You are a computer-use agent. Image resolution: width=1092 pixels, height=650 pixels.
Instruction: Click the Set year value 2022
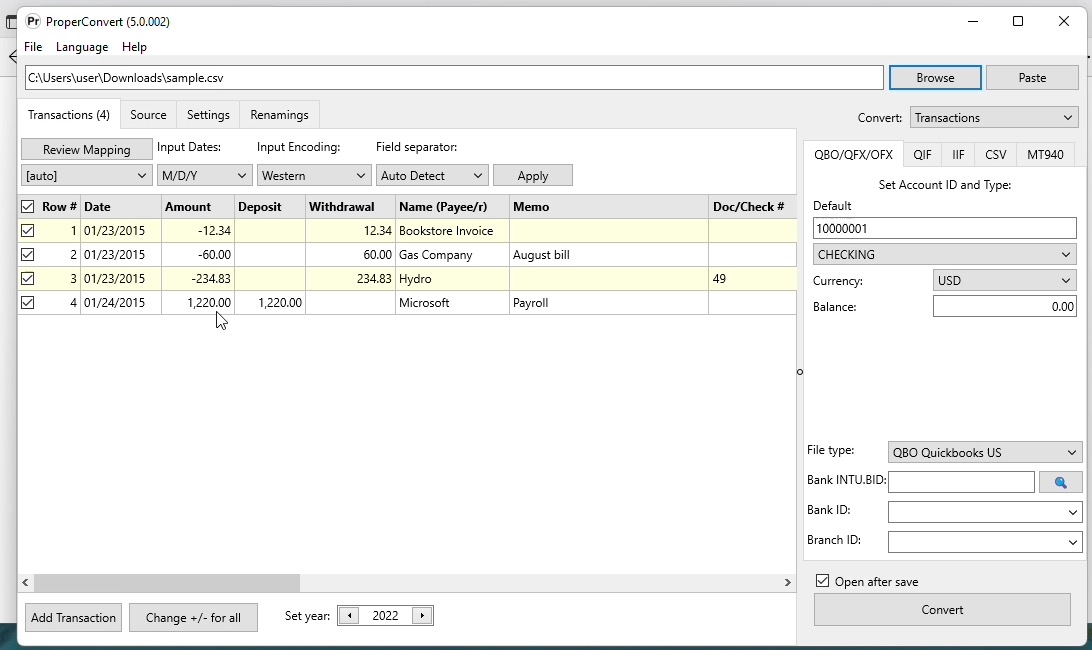385,616
